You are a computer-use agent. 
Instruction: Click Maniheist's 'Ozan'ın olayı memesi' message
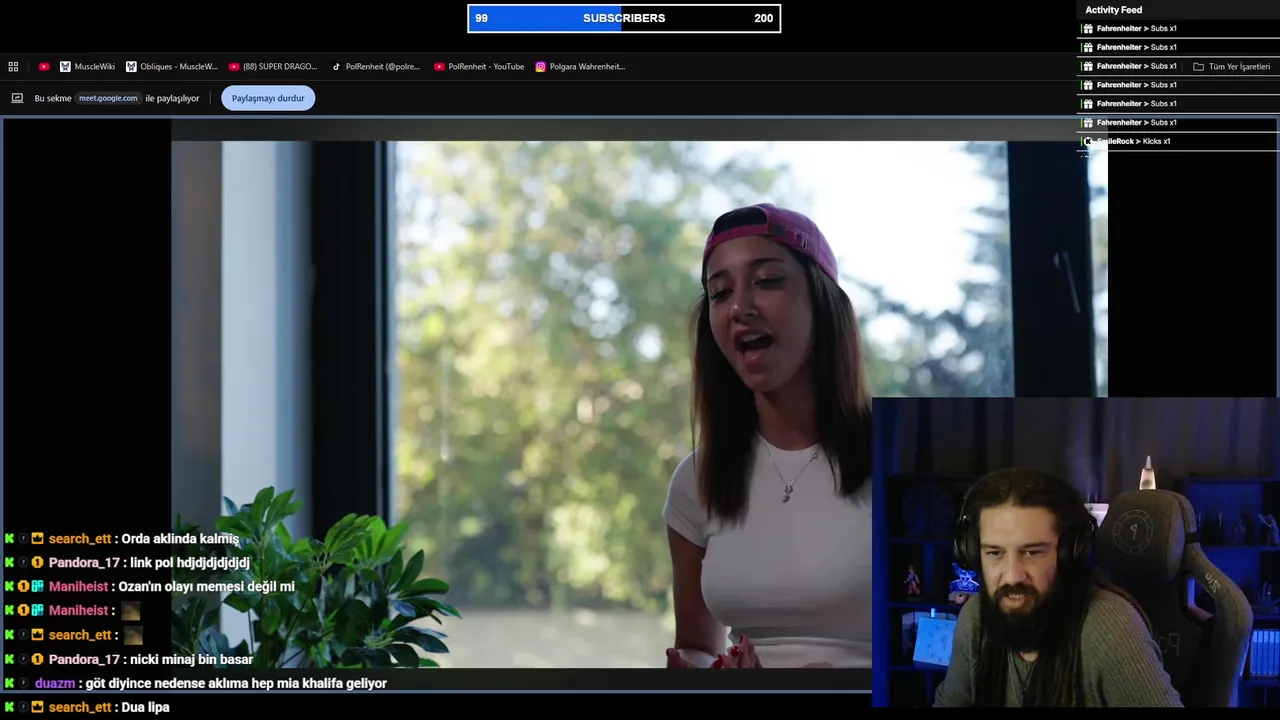point(207,587)
